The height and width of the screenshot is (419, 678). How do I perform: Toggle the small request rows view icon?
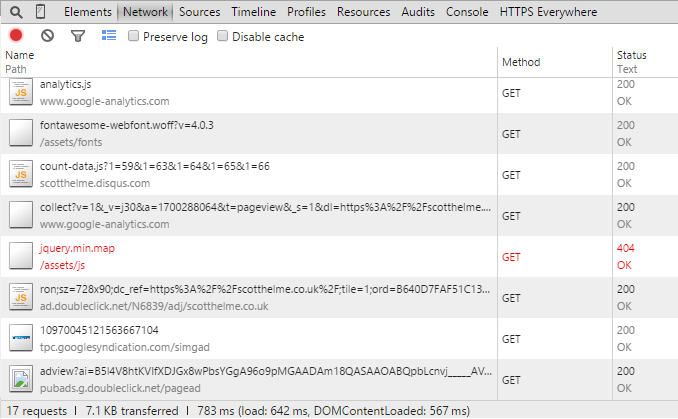[x=109, y=36]
